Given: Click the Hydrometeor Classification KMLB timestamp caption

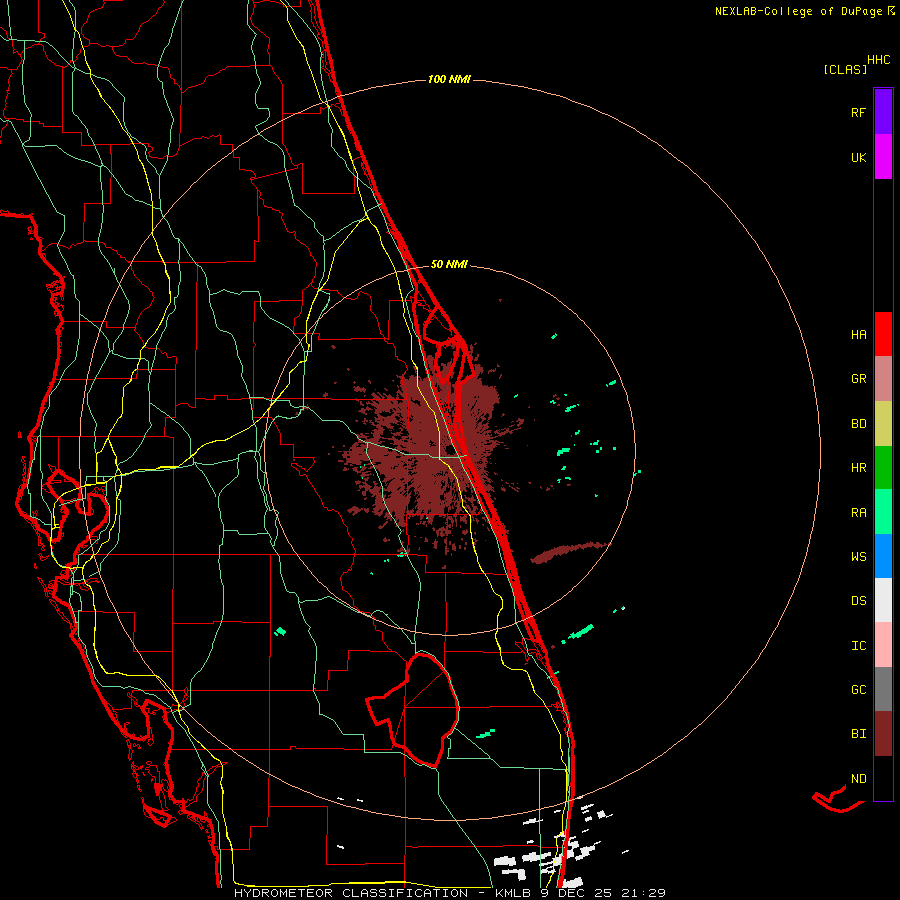Looking at the screenshot, I should [450, 893].
